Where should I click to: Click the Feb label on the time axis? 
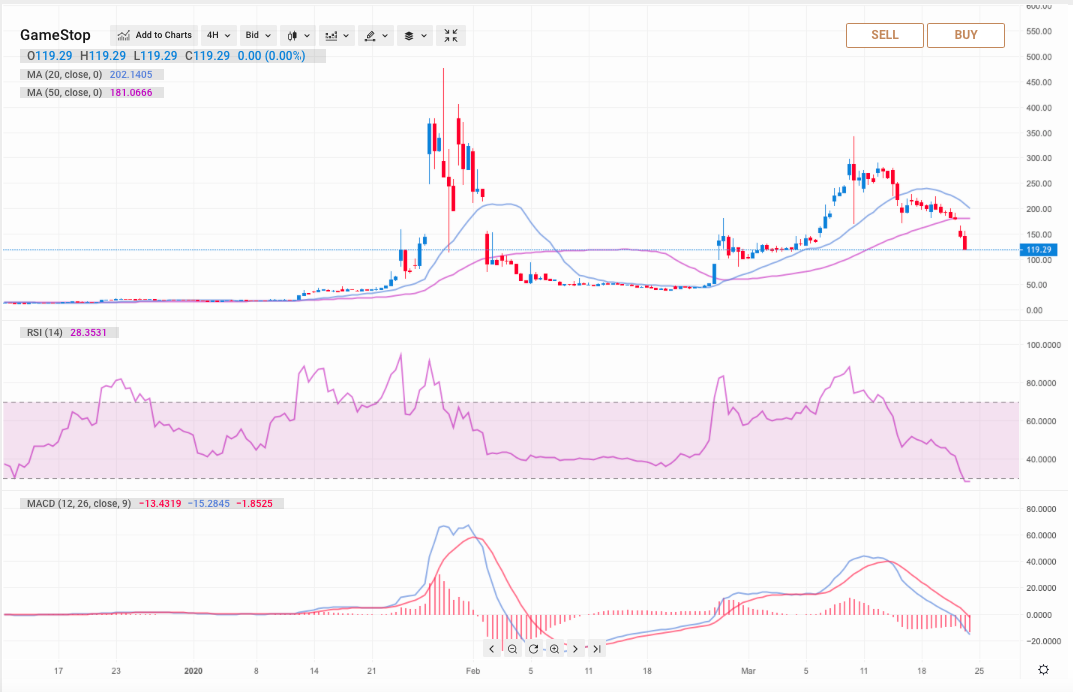point(473,671)
